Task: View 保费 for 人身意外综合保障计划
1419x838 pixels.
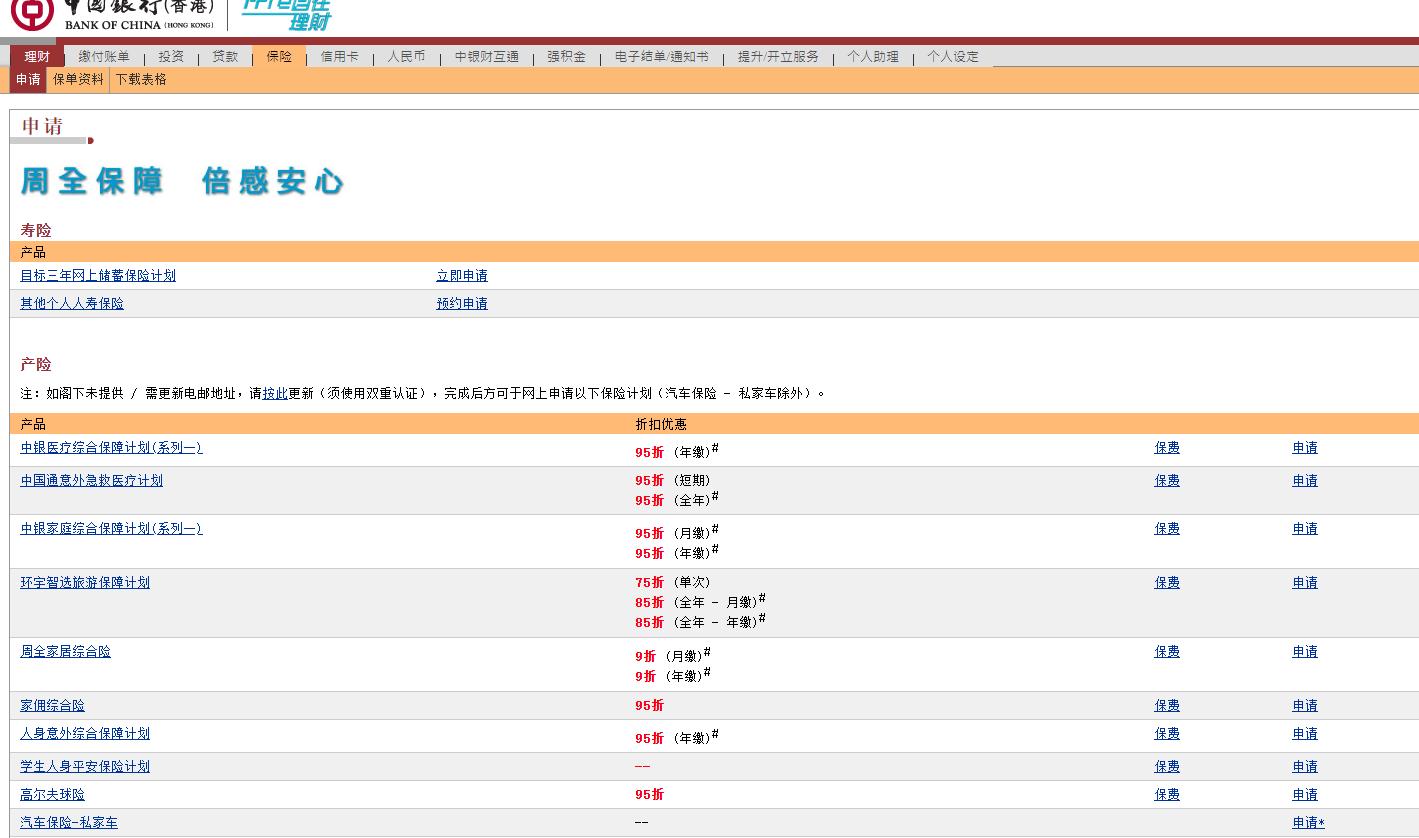Action: pos(1167,734)
